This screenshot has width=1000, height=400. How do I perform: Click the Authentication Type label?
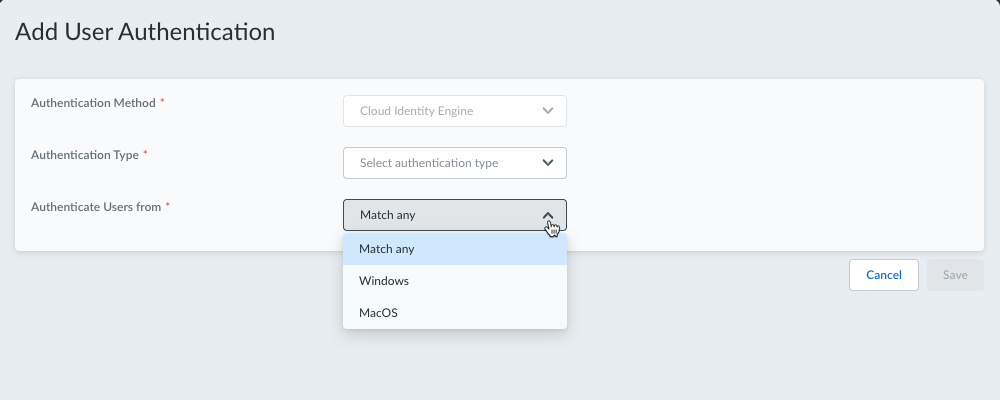pos(85,154)
